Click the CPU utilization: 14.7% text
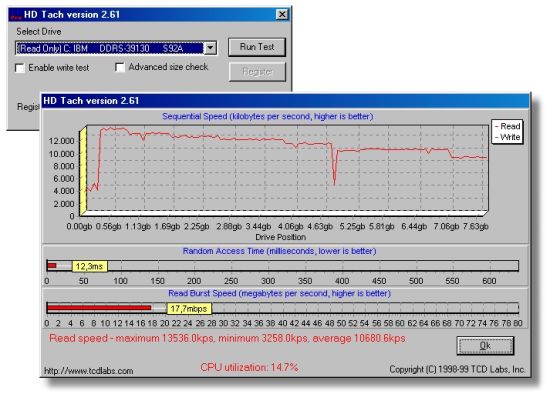550x394 pixels. coord(249,367)
